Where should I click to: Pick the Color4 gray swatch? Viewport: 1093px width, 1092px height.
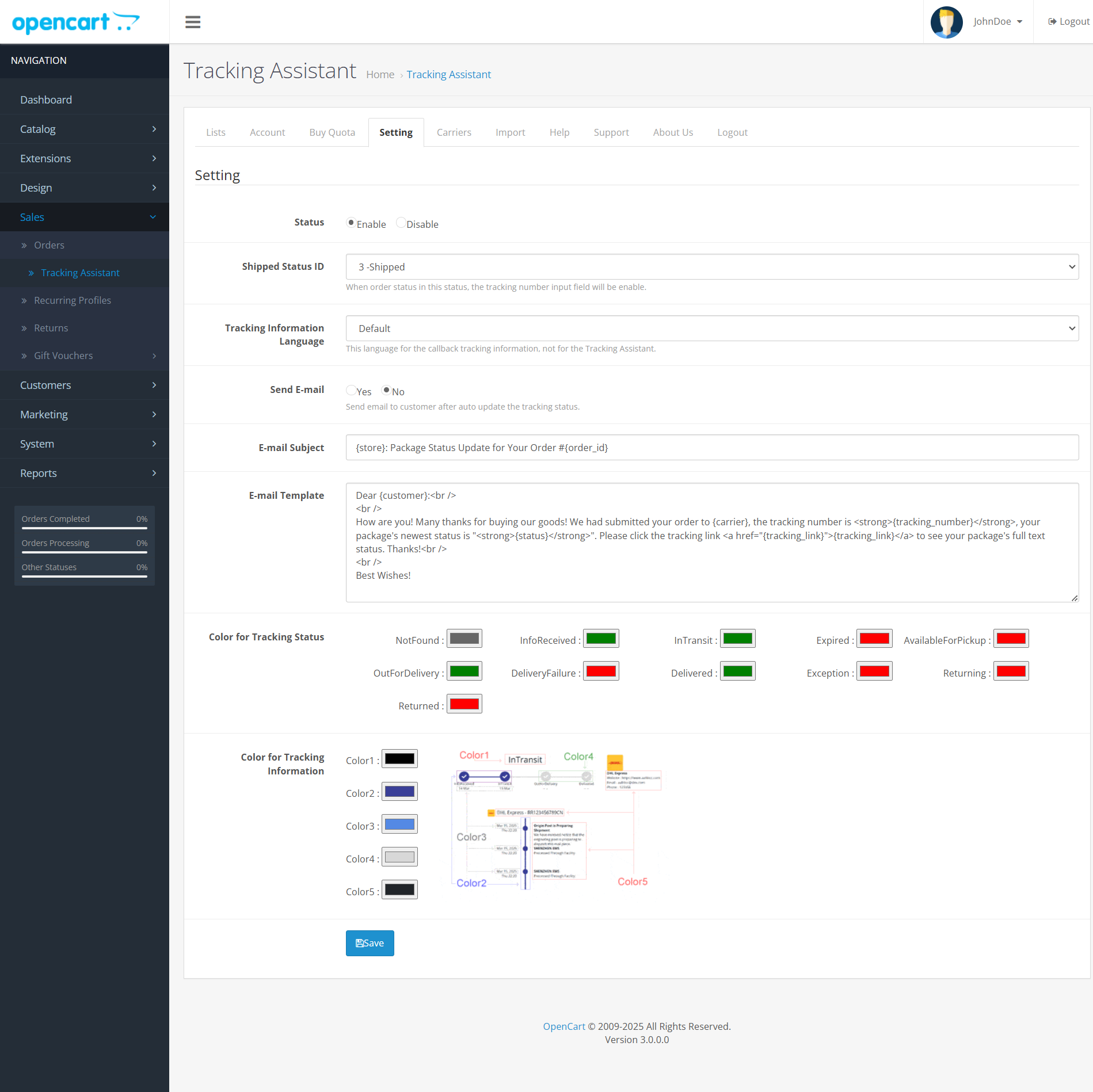[x=399, y=857]
